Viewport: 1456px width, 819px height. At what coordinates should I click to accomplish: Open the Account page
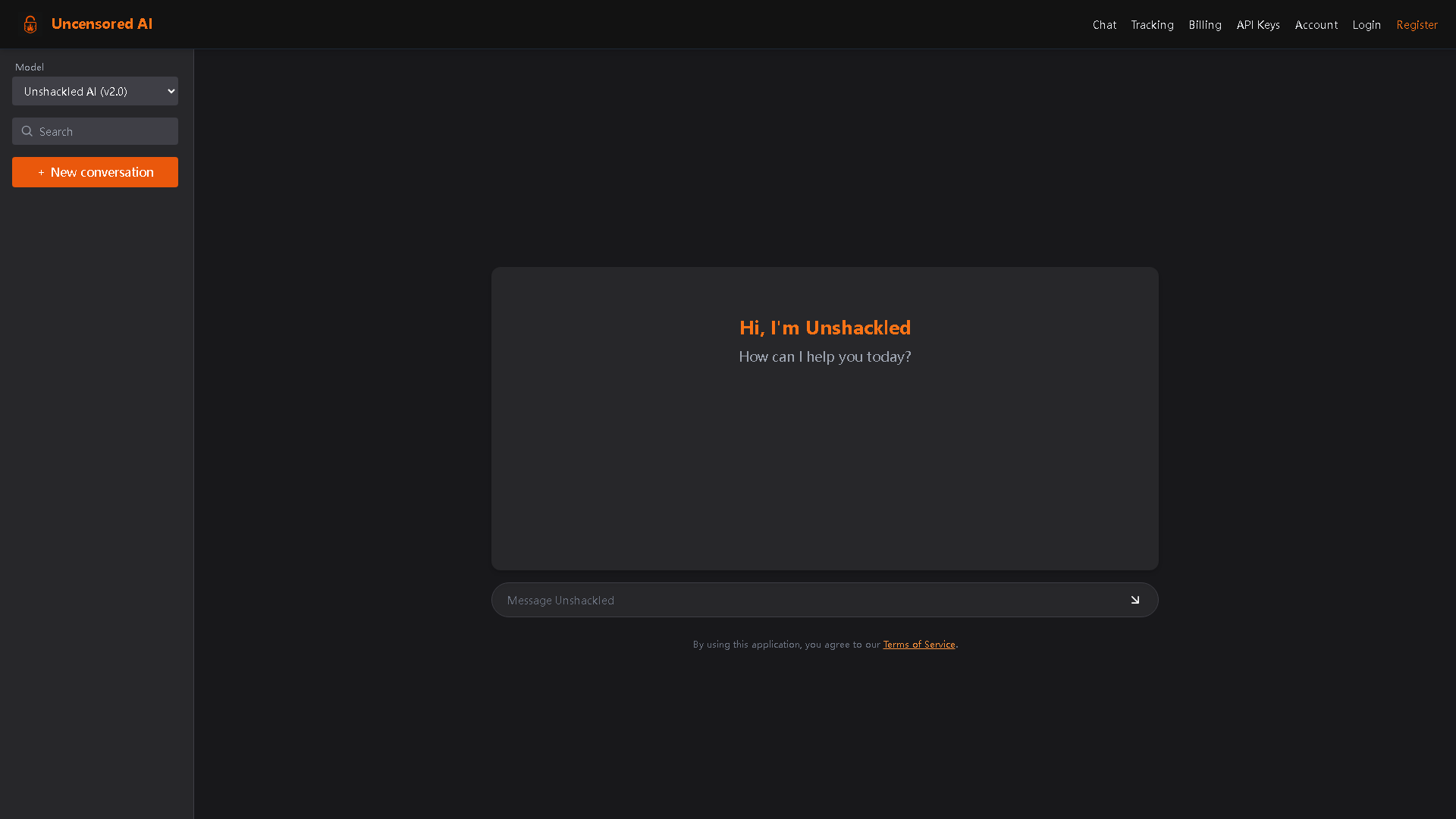(1316, 24)
